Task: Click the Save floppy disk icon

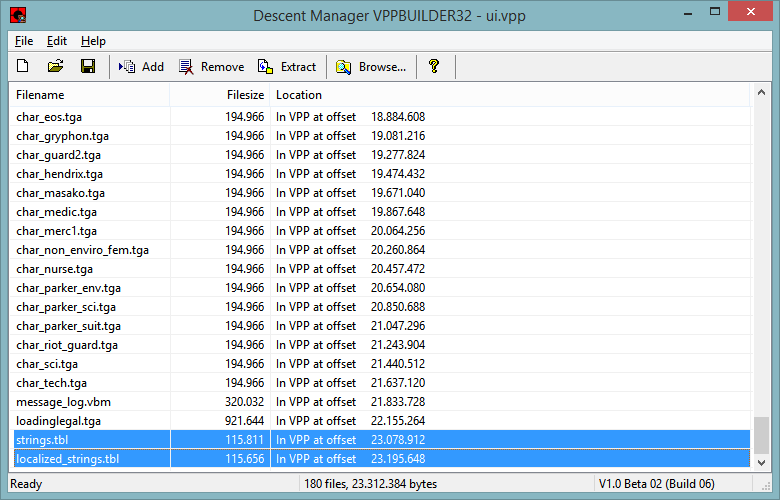Action: [x=87, y=67]
